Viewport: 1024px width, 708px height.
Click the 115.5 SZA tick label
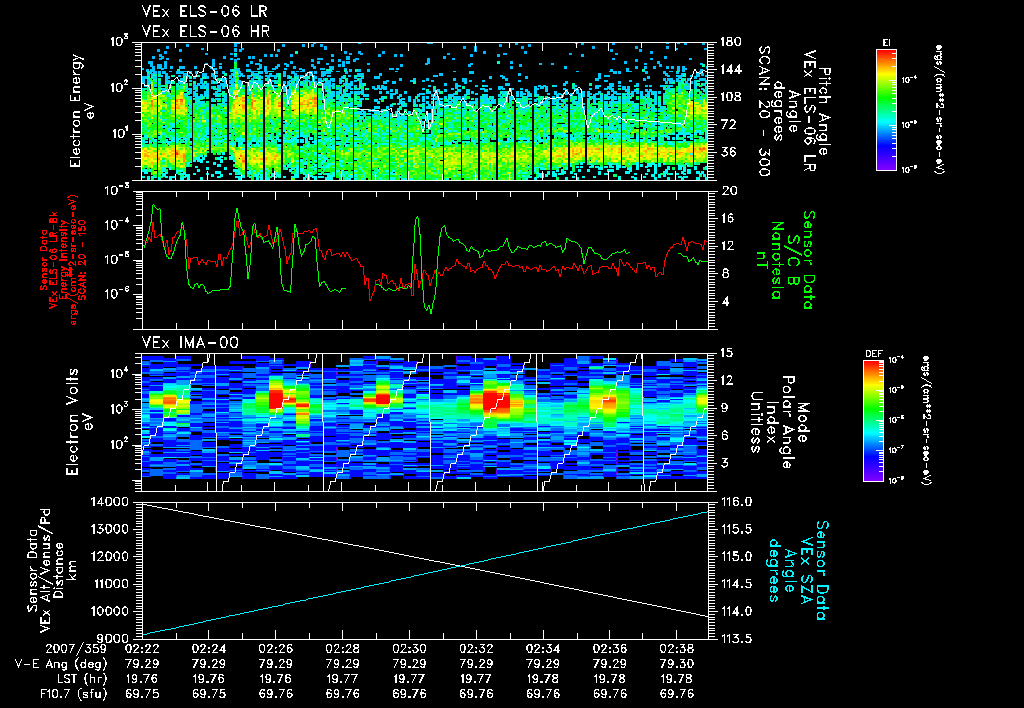(x=736, y=529)
